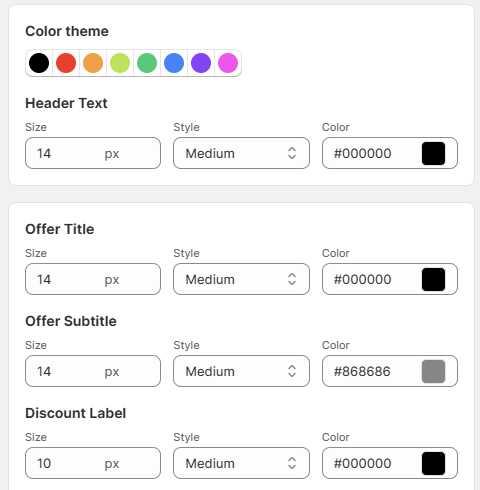The height and width of the screenshot is (490, 480).
Task: Open the Header Text Style dropdown
Action: [241, 153]
